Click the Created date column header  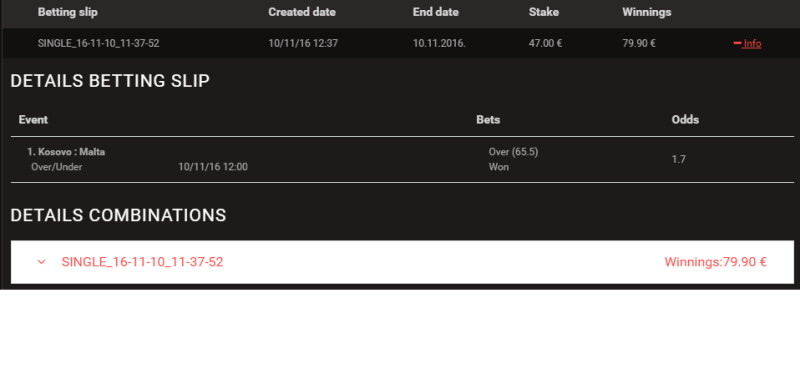tap(302, 12)
